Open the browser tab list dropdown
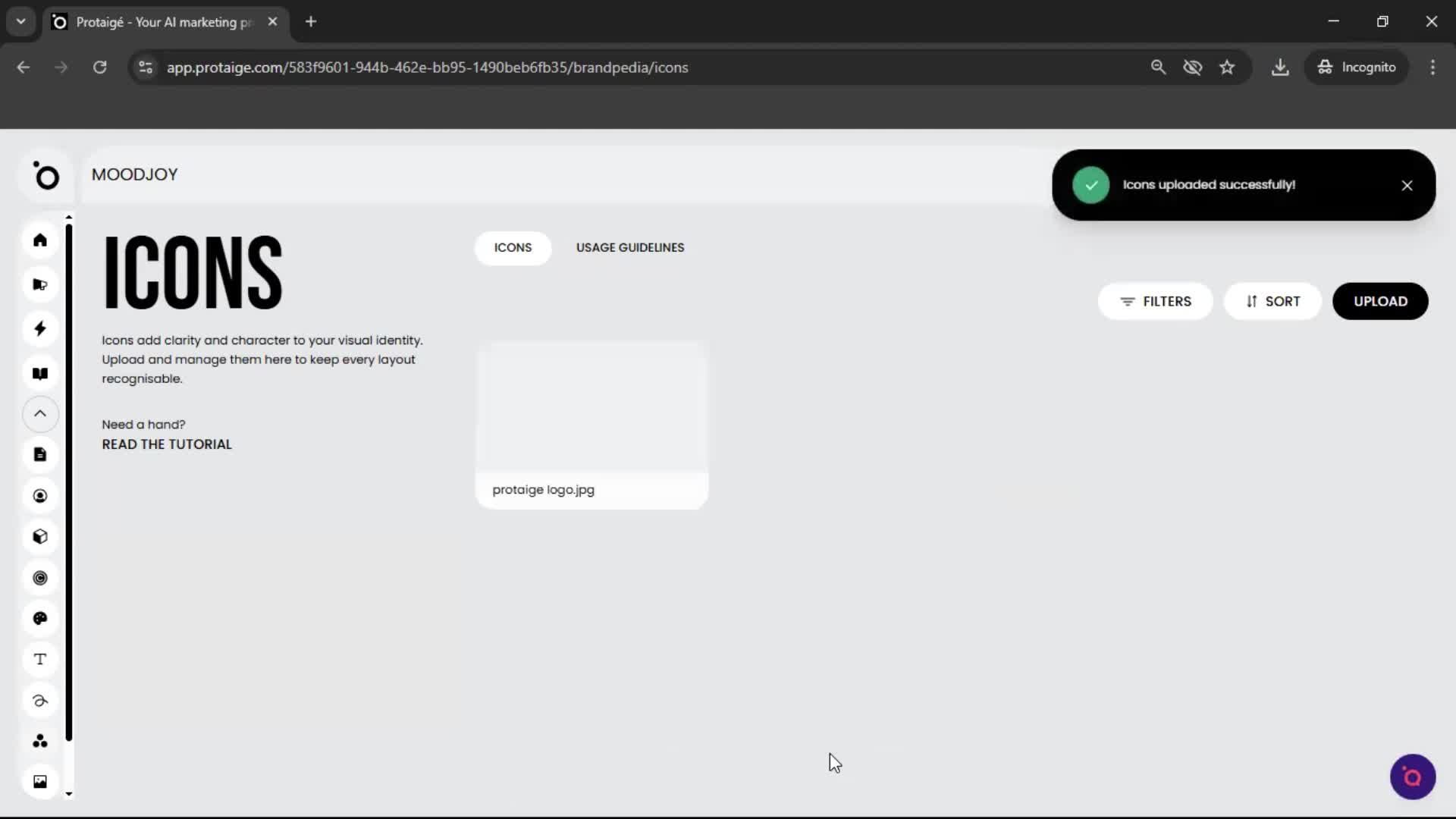1456x819 pixels. (x=20, y=21)
